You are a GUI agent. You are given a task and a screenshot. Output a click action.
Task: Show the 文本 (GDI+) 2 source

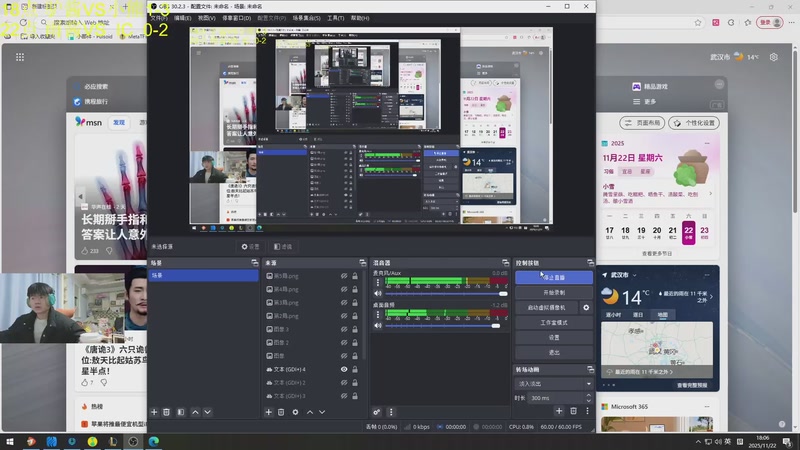344,383
